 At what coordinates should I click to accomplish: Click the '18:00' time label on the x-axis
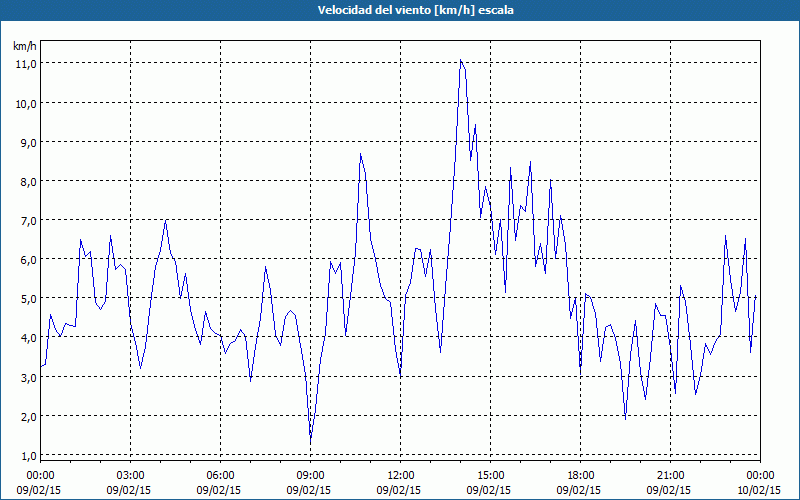point(581,476)
